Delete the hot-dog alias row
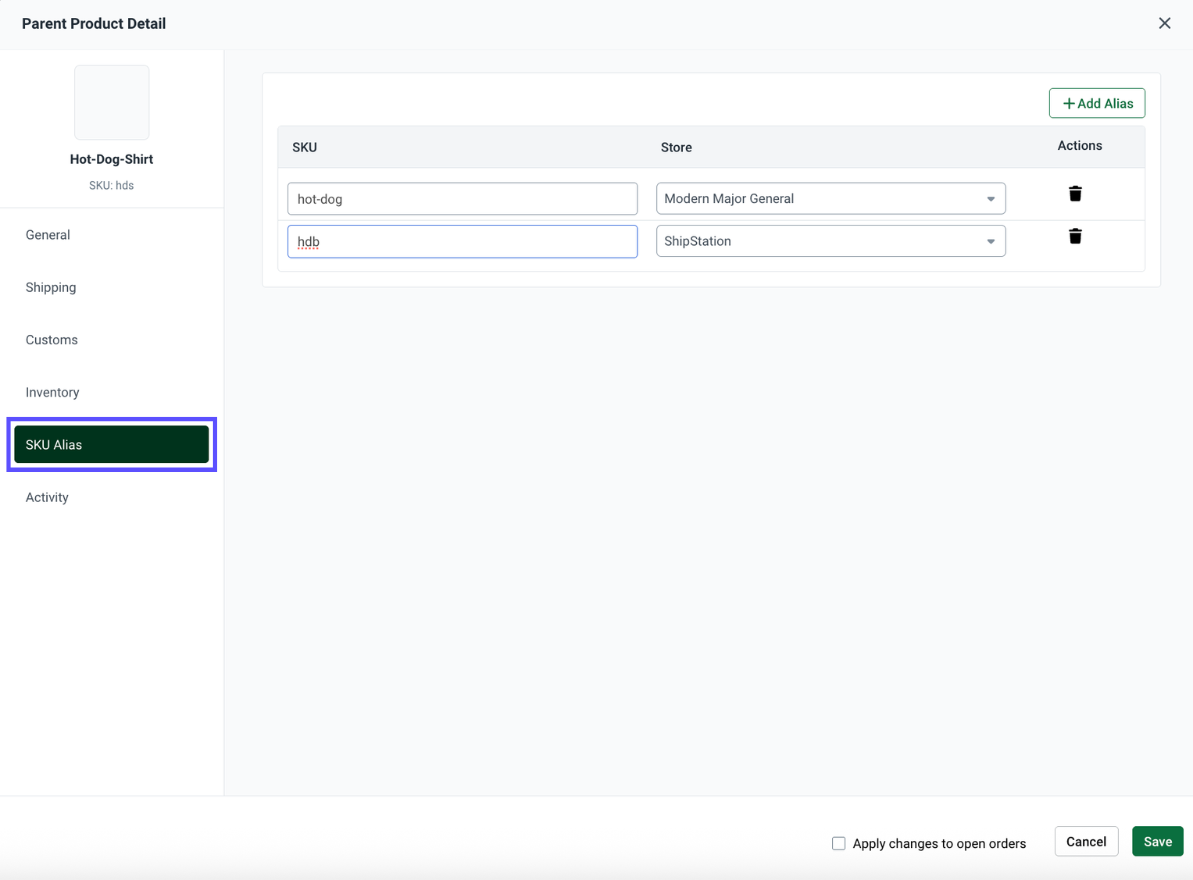The height and width of the screenshot is (880, 1193). (1074, 194)
